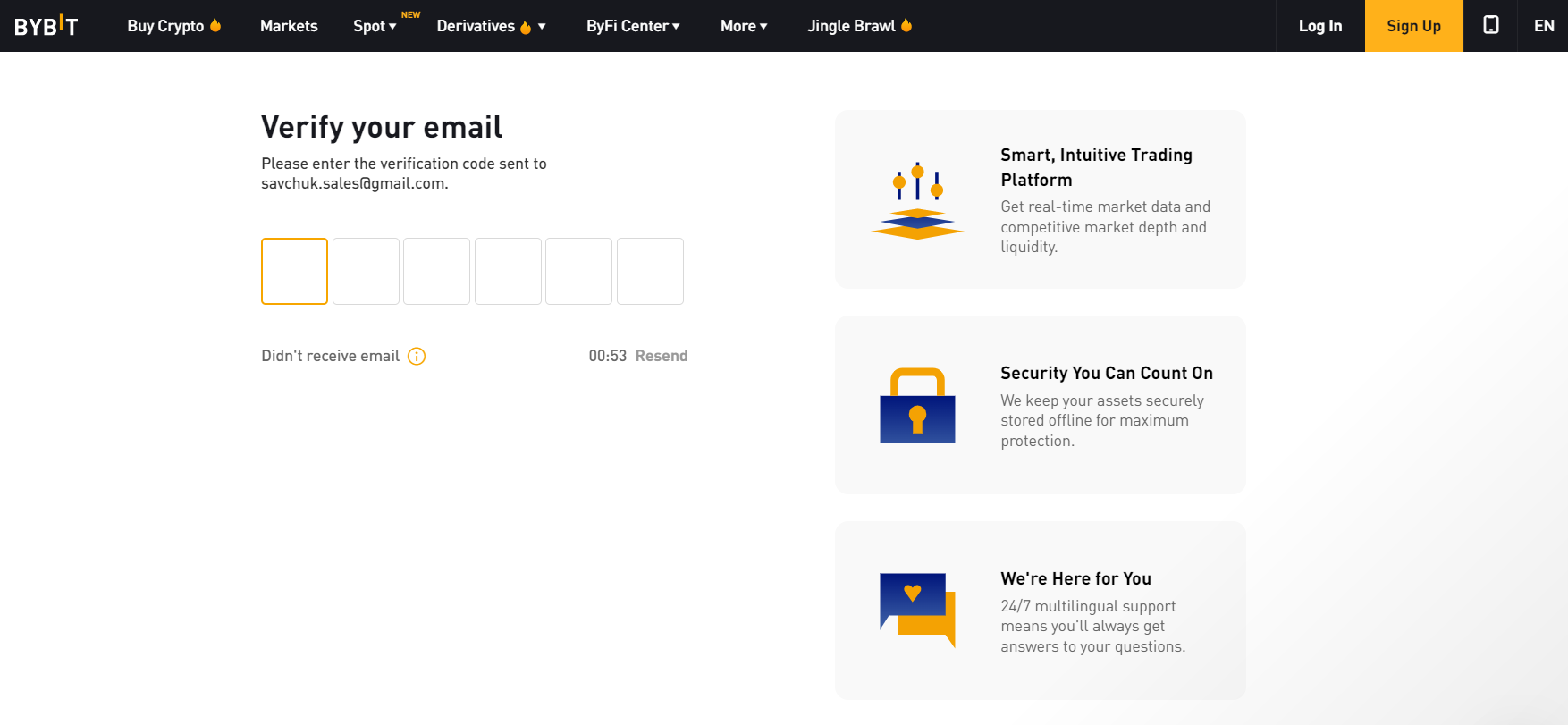Click the third verification code box

(436, 271)
